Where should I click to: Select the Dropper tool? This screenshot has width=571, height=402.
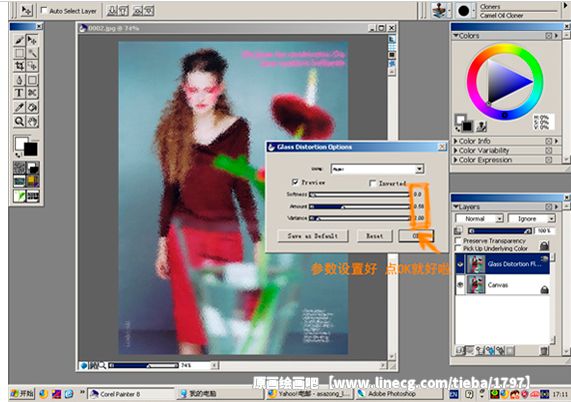coord(19,107)
